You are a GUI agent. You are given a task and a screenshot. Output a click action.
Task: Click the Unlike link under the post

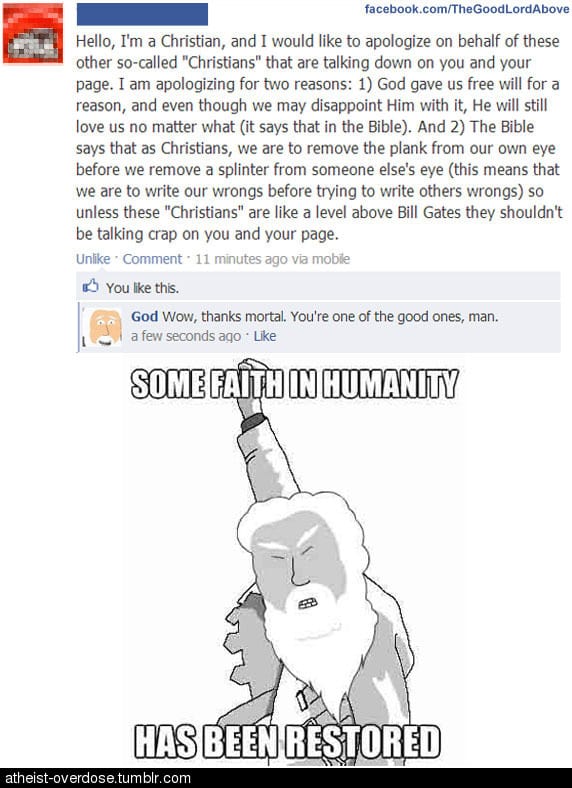93,259
